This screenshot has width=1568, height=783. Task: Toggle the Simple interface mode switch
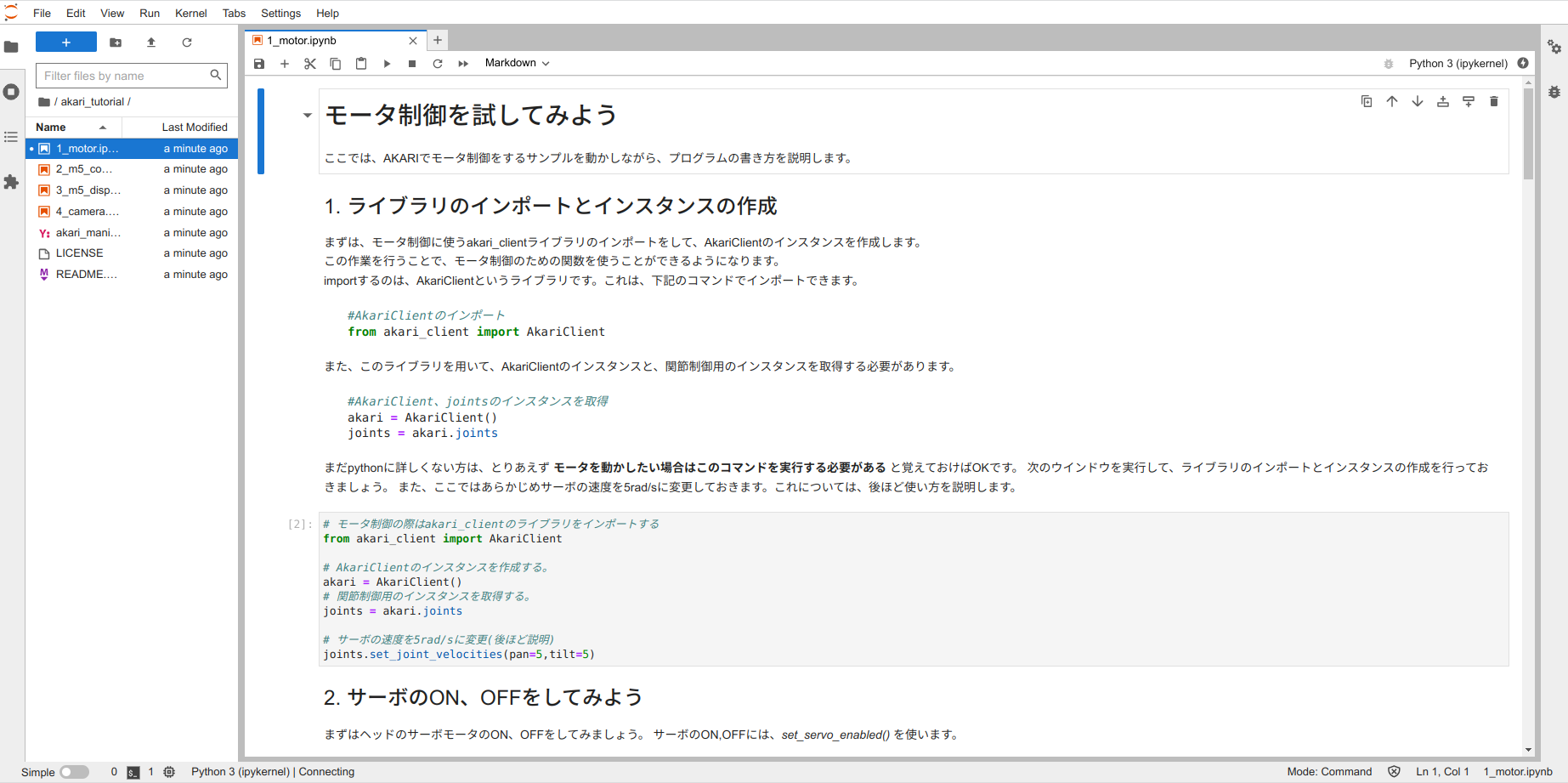[74, 772]
